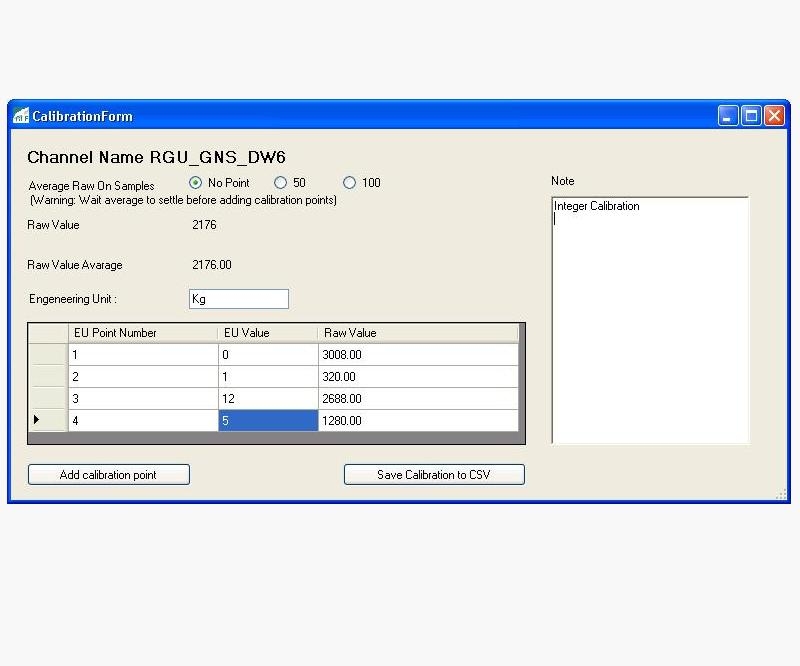Close the CalibrationForm window
Screen dimensions: 800x666
774,116
